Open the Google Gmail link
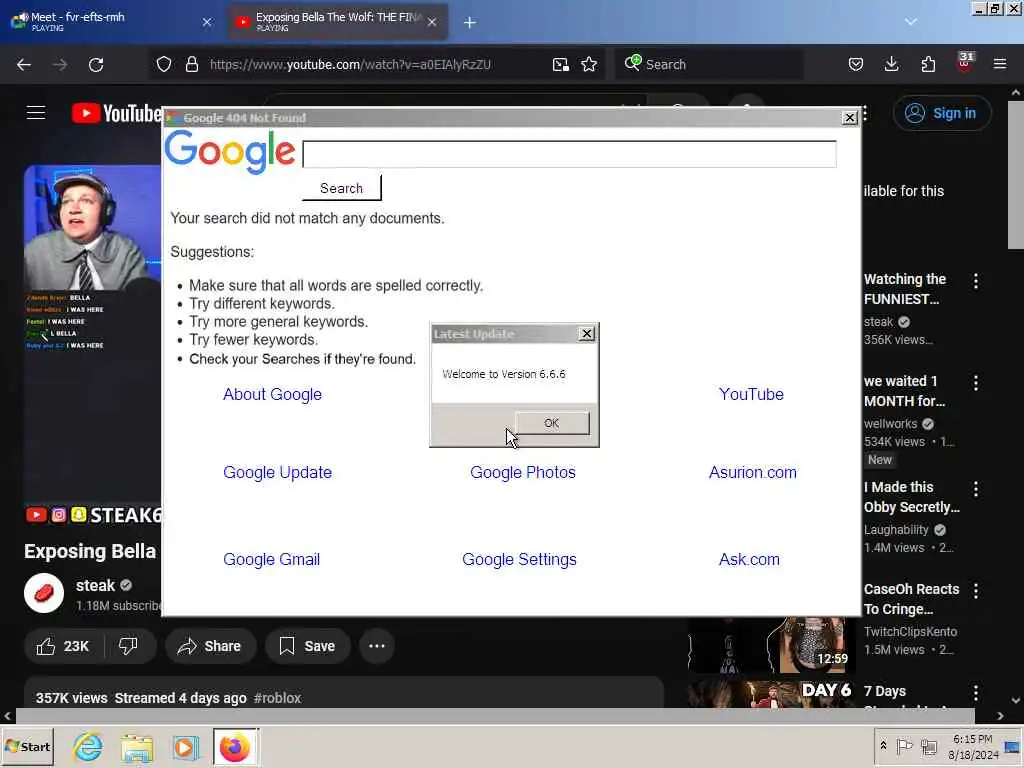 (272, 560)
